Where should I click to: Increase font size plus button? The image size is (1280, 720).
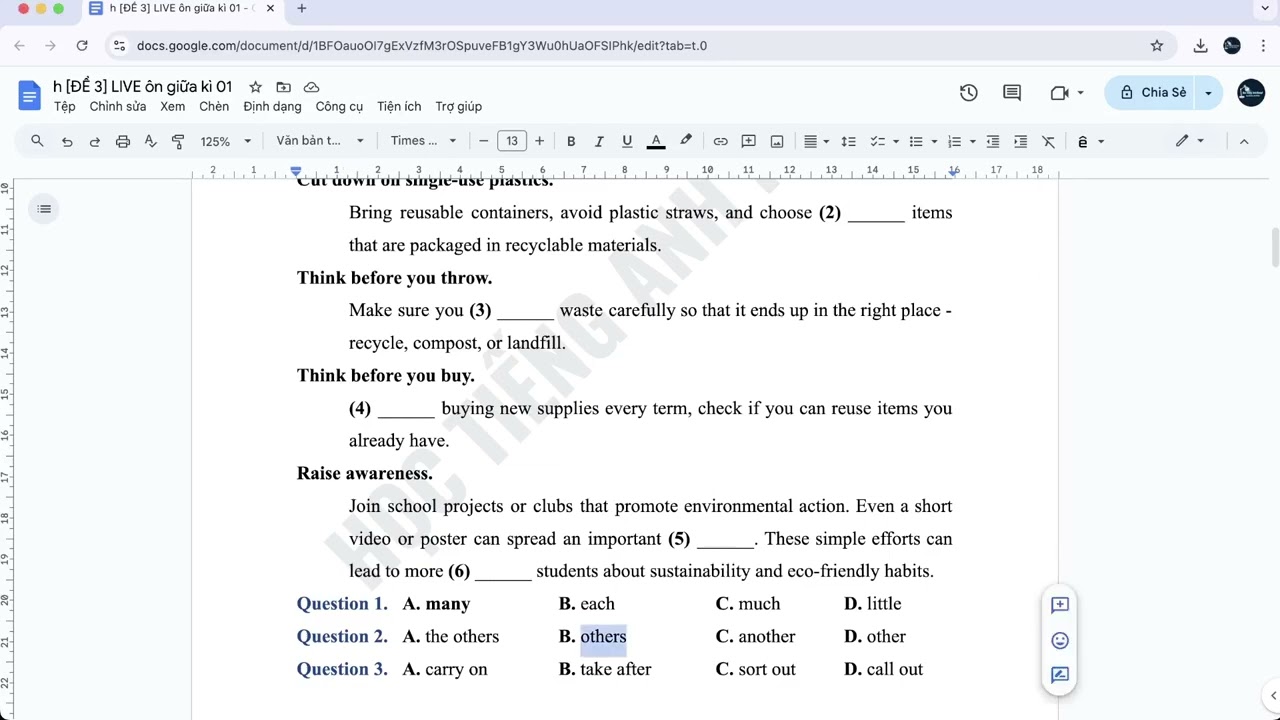540,141
